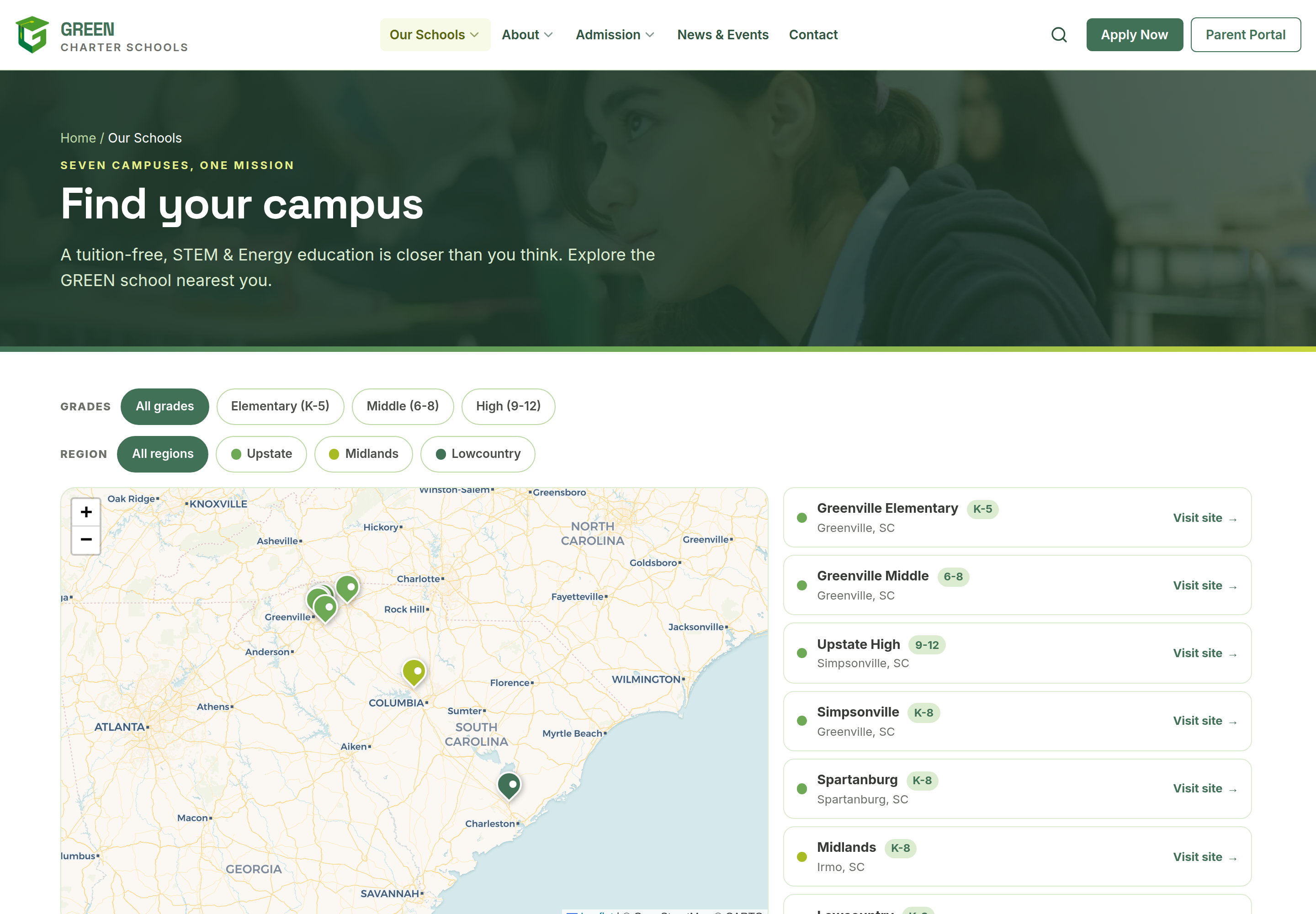Click the 9-12 grade badge
The width and height of the screenshot is (1316, 914).
tap(927, 645)
